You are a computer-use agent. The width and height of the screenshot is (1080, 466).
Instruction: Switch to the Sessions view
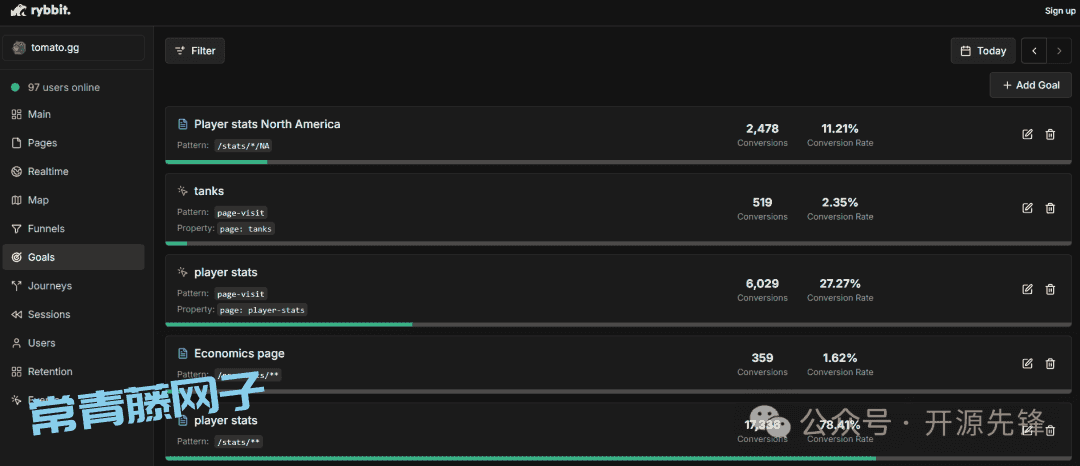[x=49, y=314]
